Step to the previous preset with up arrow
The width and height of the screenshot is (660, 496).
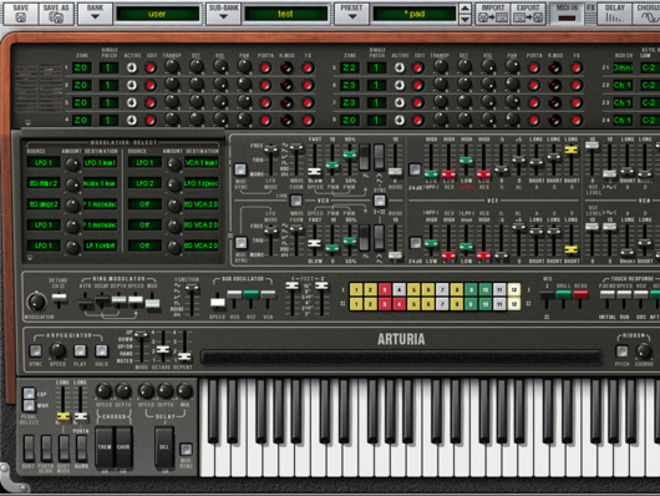tap(465, 8)
